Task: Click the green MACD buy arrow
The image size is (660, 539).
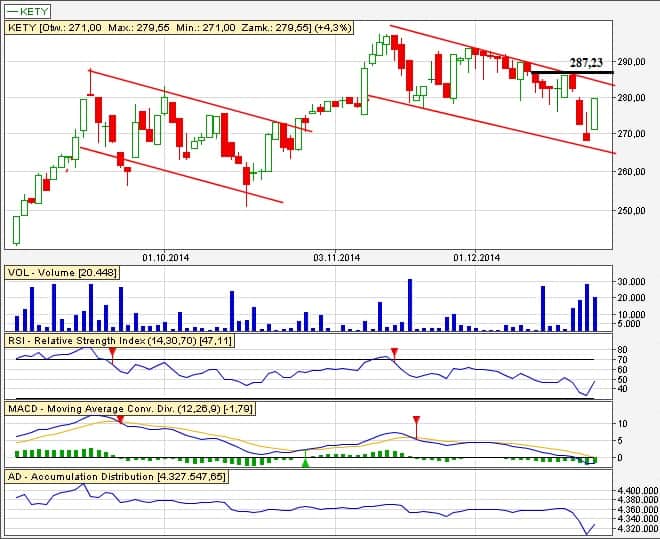Action: (x=306, y=461)
